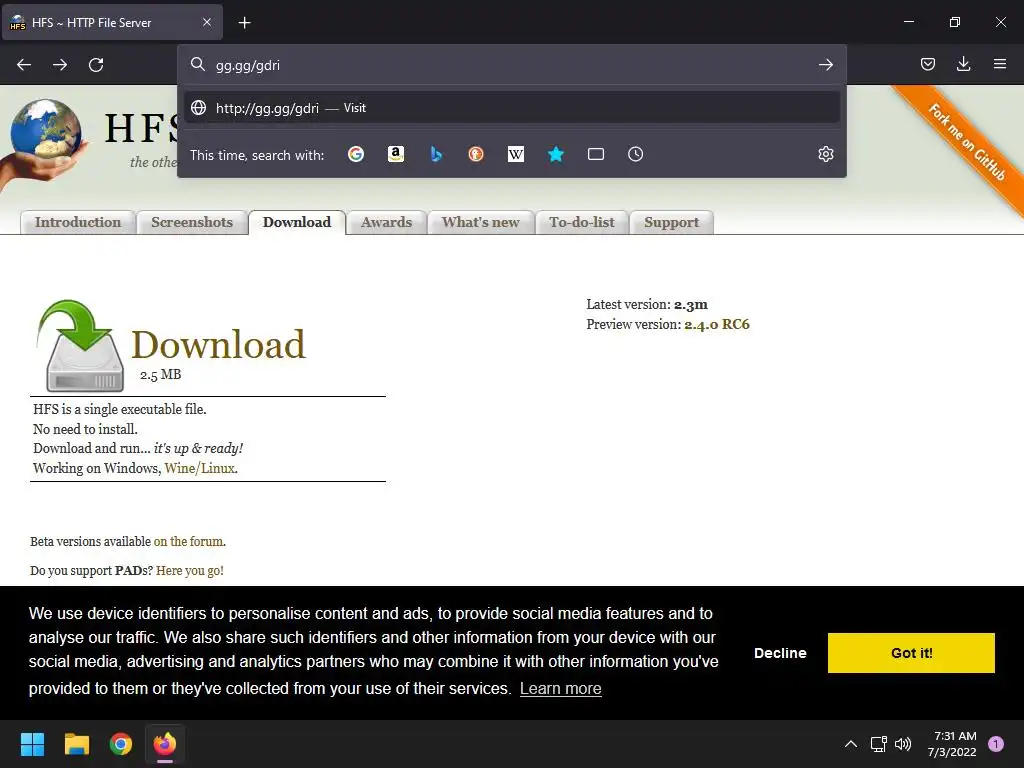Show hidden system tray icons
This screenshot has height=768, width=1024.
850,744
